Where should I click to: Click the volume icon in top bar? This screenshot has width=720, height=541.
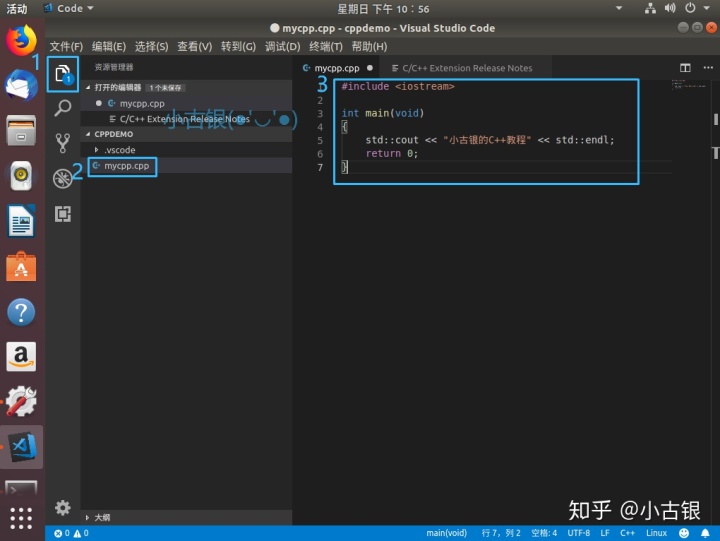pos(670,8)
